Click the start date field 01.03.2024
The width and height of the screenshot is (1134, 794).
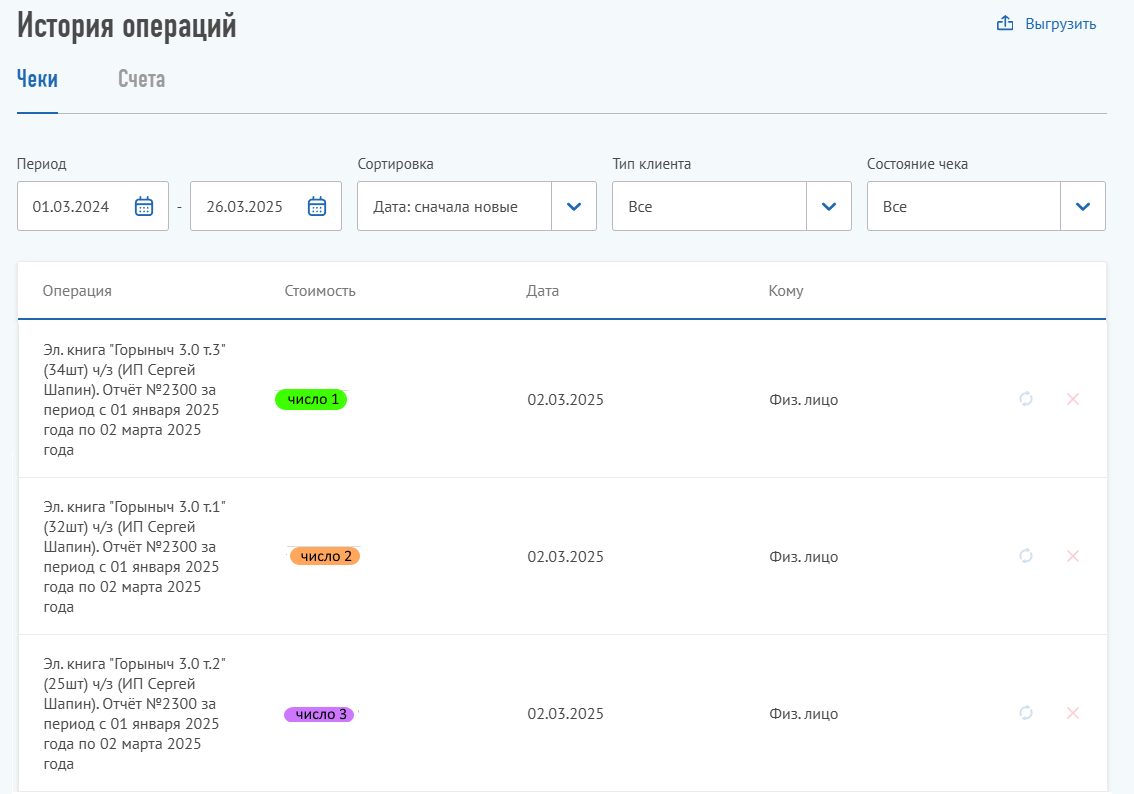(71, 207)
